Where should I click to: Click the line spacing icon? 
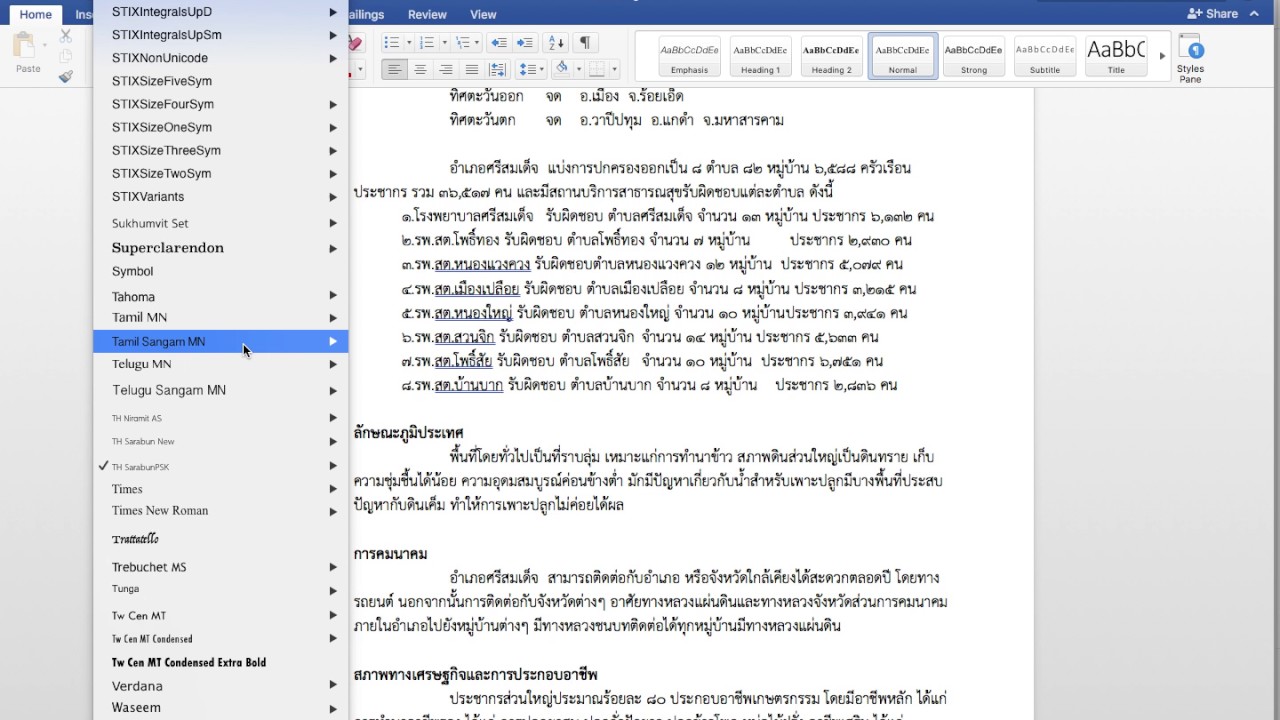(x=527, y=69)
